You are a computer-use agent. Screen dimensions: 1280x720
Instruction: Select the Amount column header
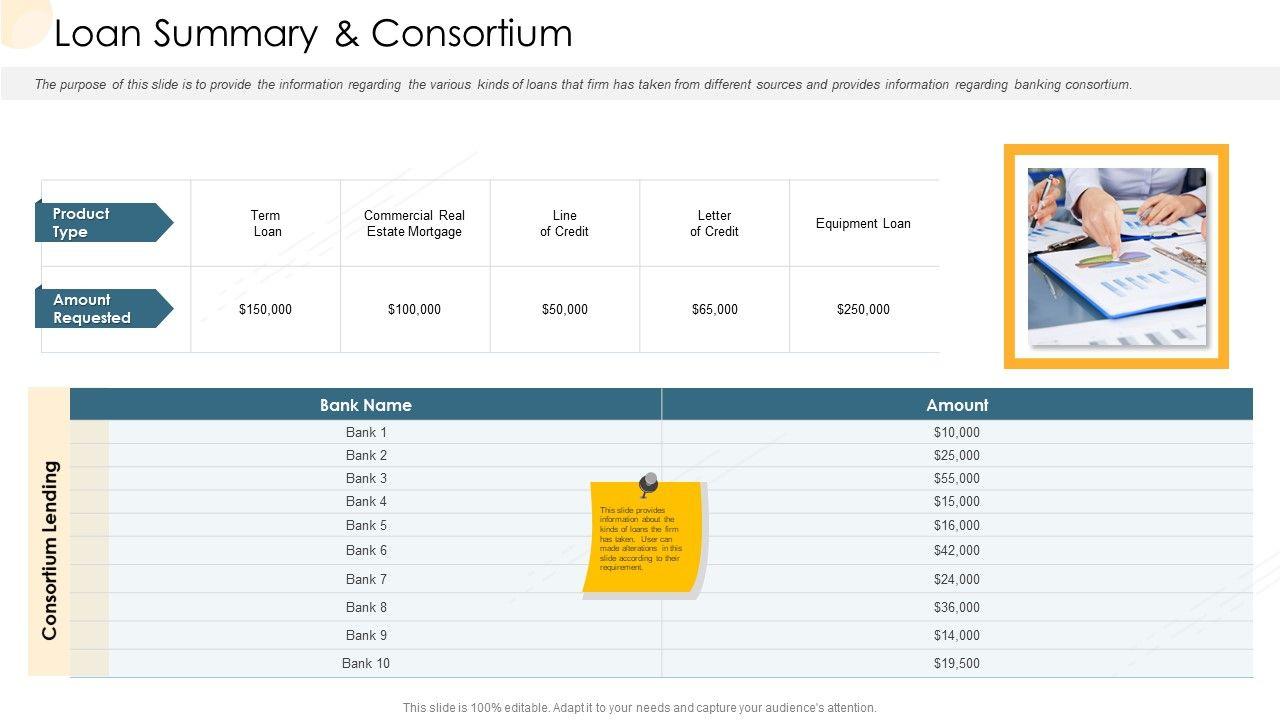pos(957,405)
